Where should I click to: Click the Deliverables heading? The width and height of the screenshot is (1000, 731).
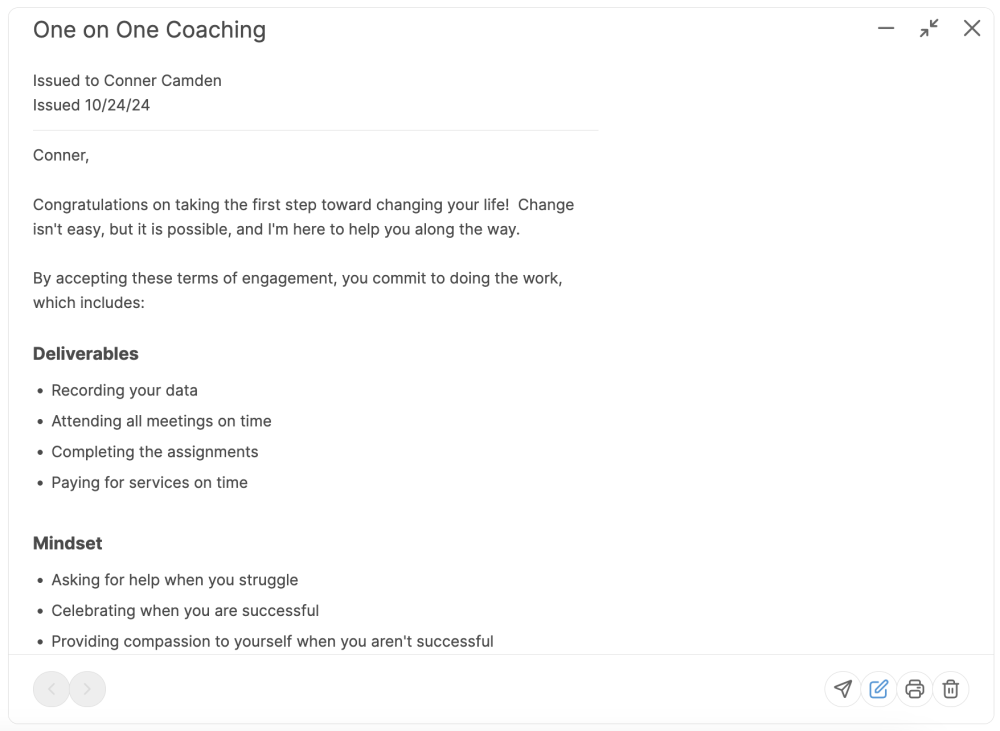coord(85,353)
